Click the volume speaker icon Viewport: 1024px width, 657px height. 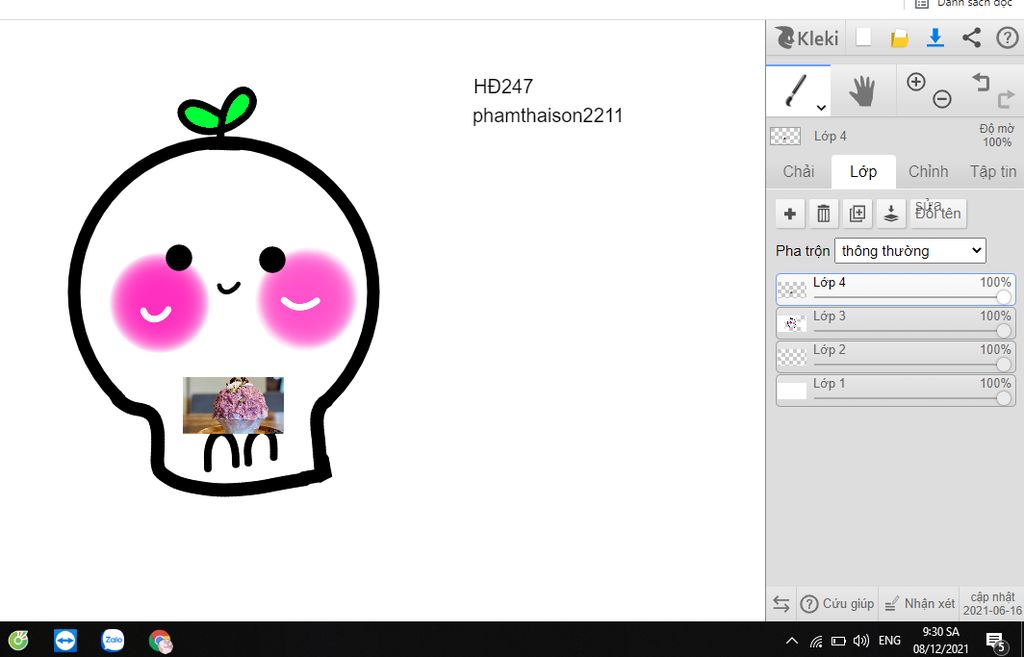[861, 641]
